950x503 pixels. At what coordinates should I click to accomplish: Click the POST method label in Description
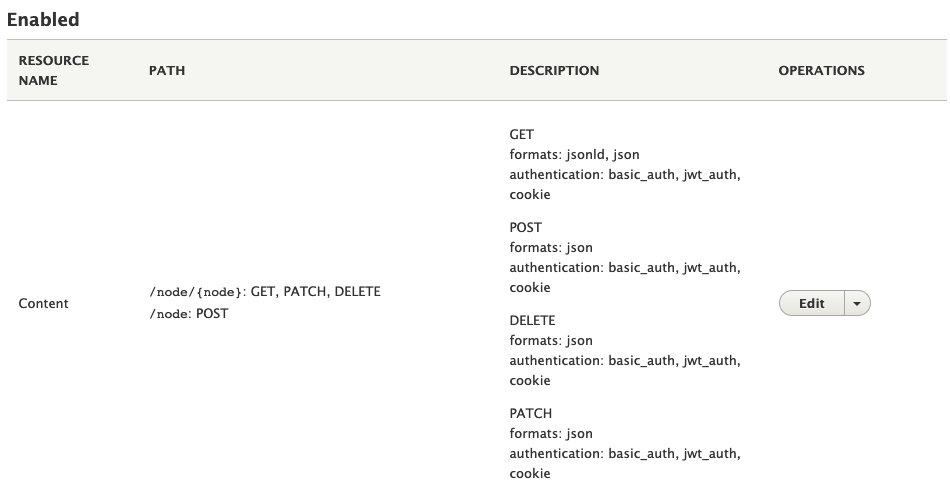(525, 227)
